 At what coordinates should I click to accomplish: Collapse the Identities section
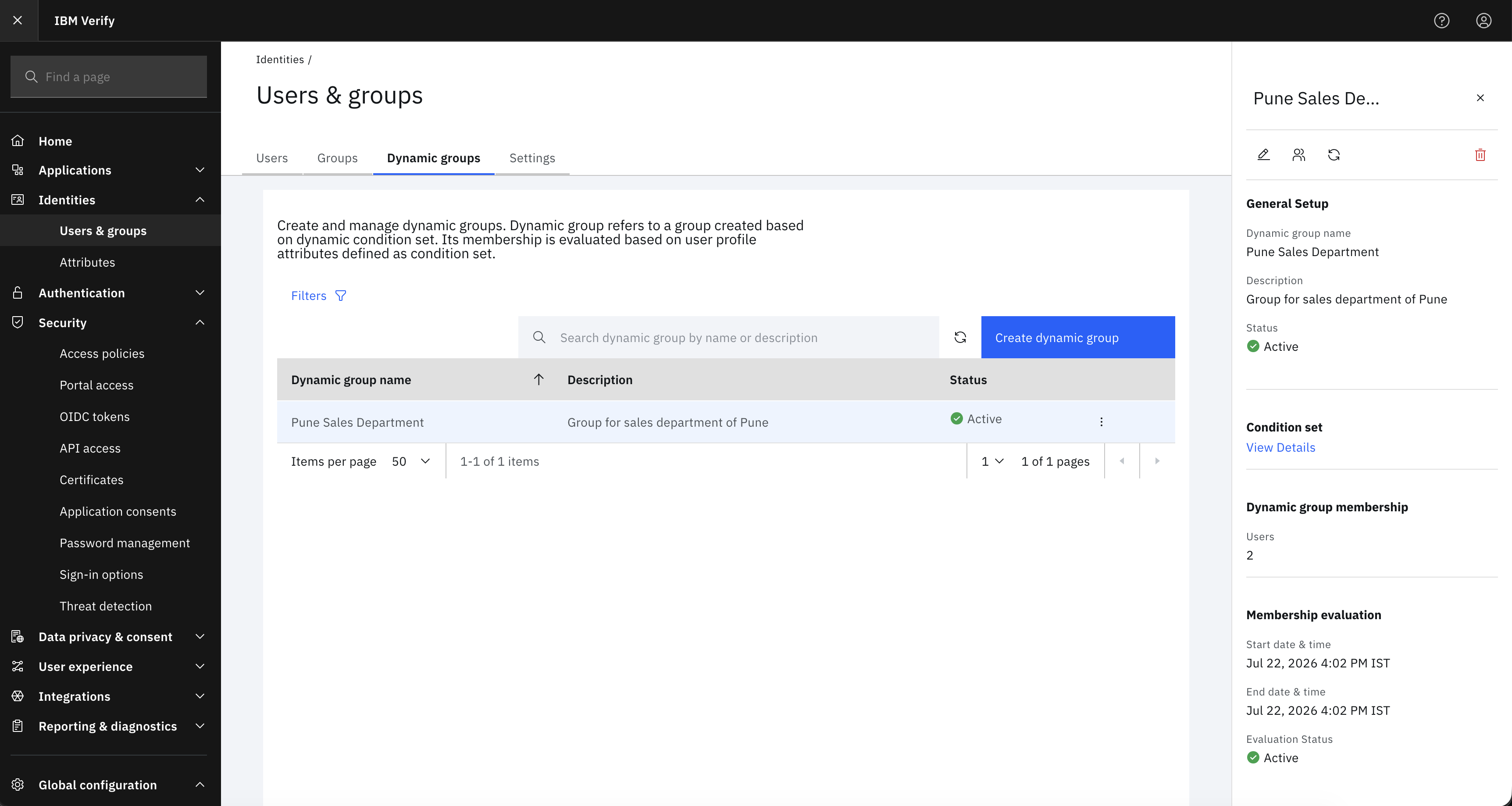coord(200,200)
